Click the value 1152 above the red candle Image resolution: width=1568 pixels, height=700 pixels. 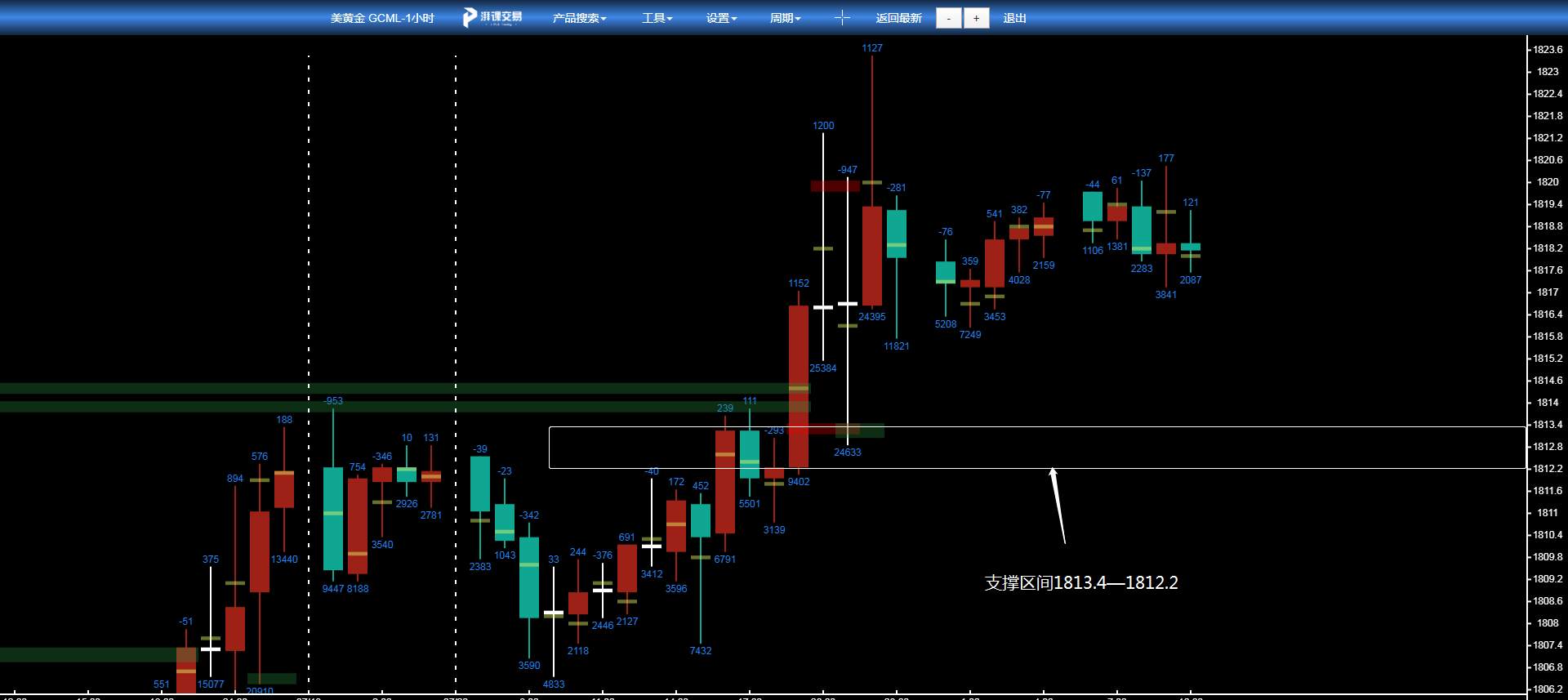coord(799,283)
